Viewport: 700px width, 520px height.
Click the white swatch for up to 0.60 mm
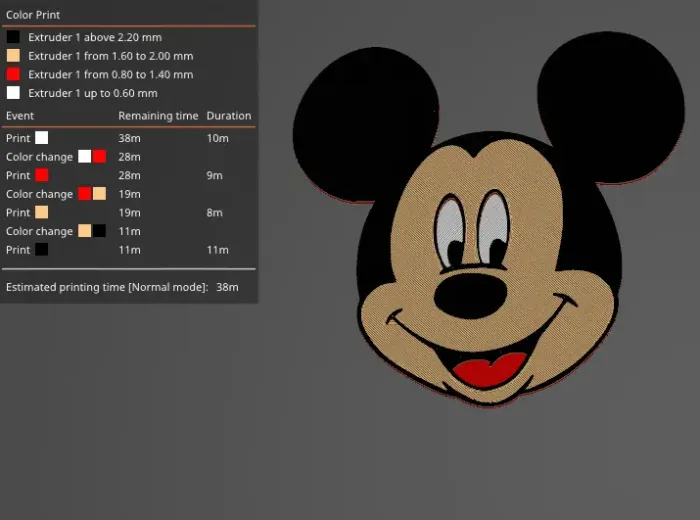[13, 93]
